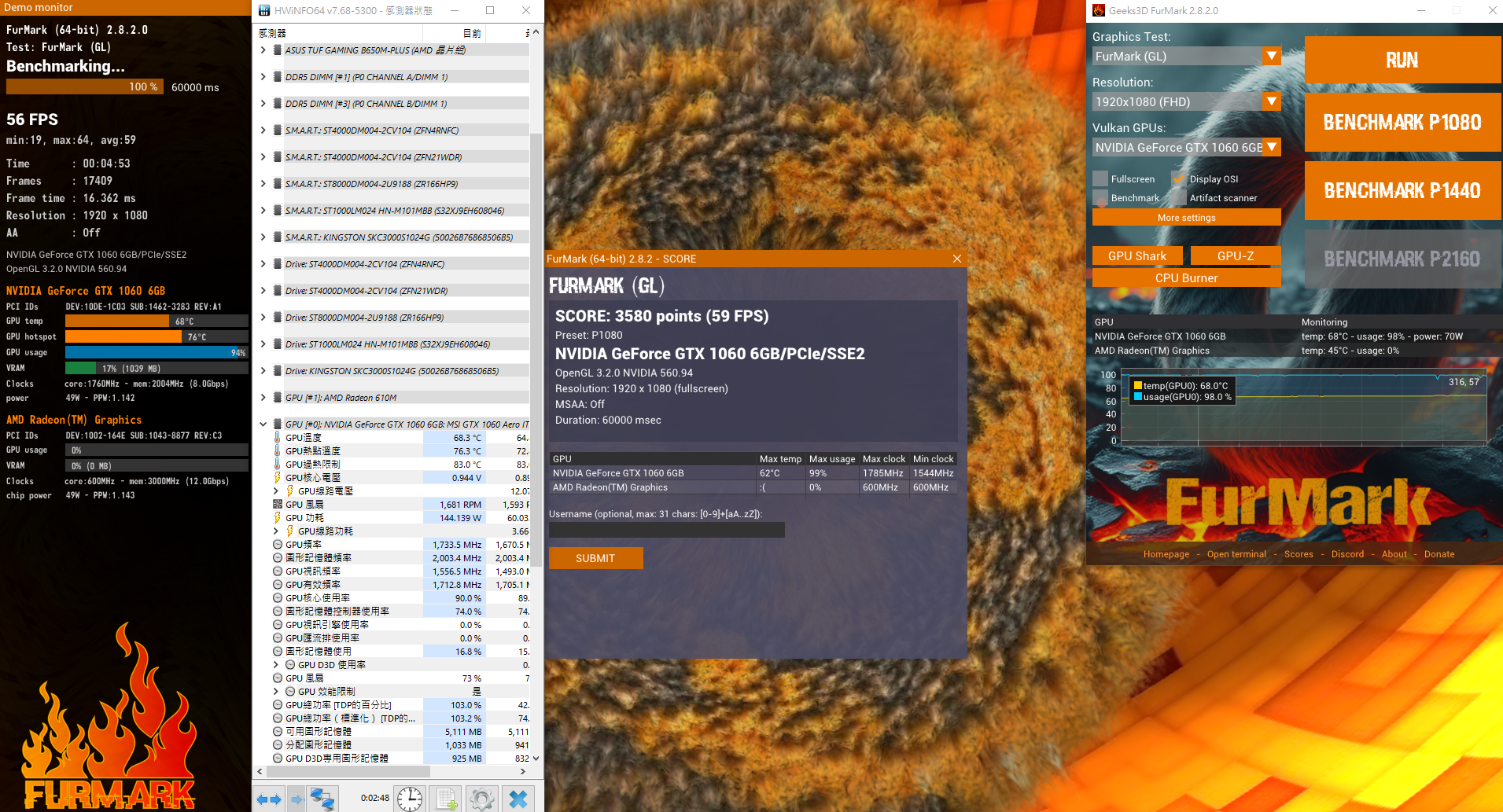Click clock icon beside GPU頻率 row

point(277,545)
